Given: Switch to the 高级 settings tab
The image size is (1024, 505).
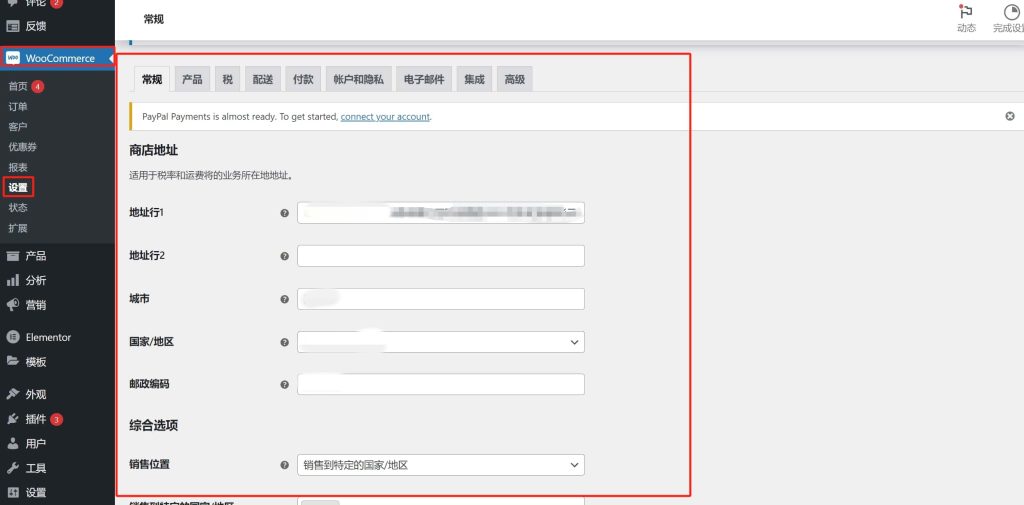Looking at the screenshot, I should [515, 80].
